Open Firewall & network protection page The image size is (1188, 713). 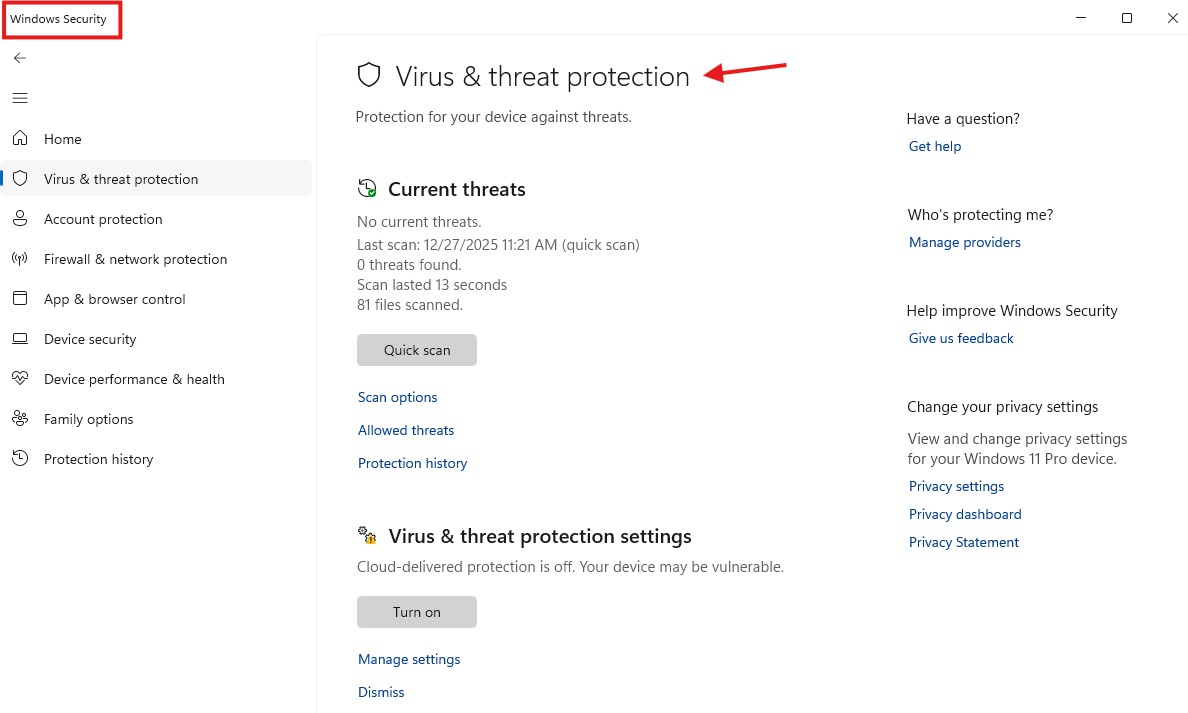pyautogui.click(x=135, y=259)
